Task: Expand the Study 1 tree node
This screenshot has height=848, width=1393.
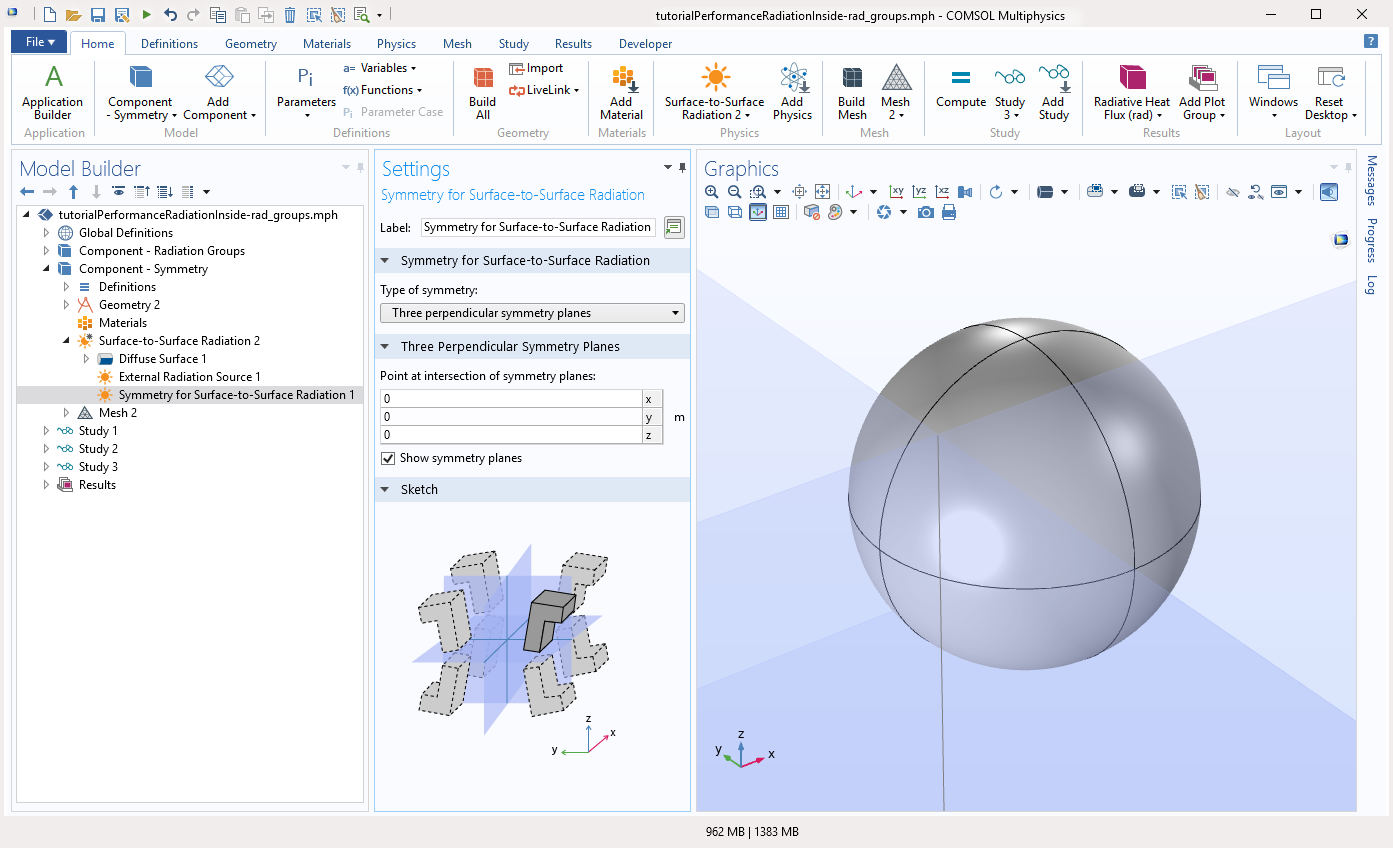Action: (x=46, y=431)
